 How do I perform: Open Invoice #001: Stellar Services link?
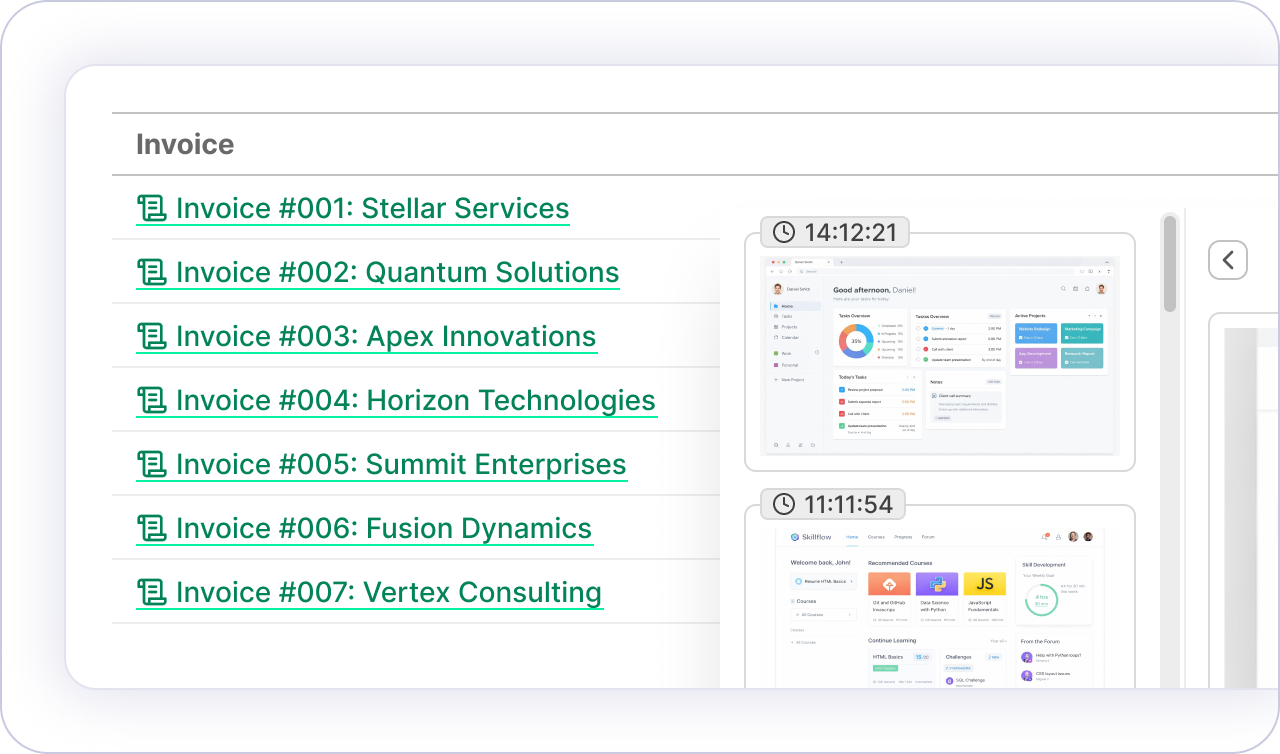[372, 208]
